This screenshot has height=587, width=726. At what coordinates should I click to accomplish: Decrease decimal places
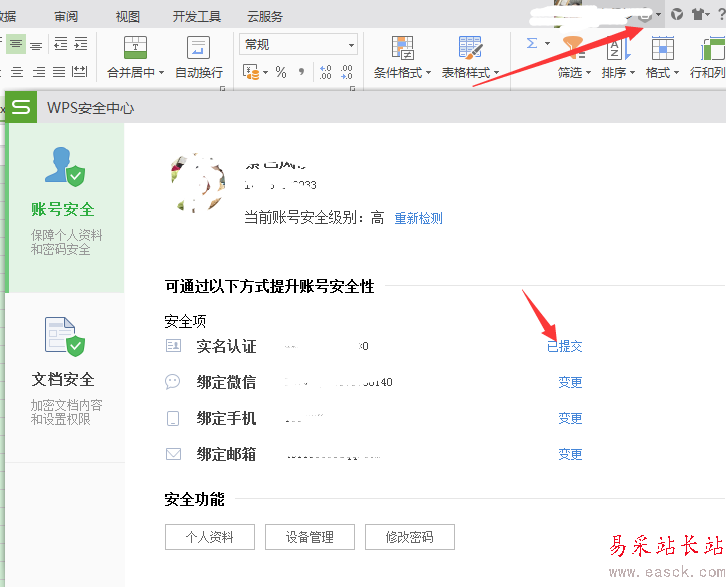tap(347, 72)
